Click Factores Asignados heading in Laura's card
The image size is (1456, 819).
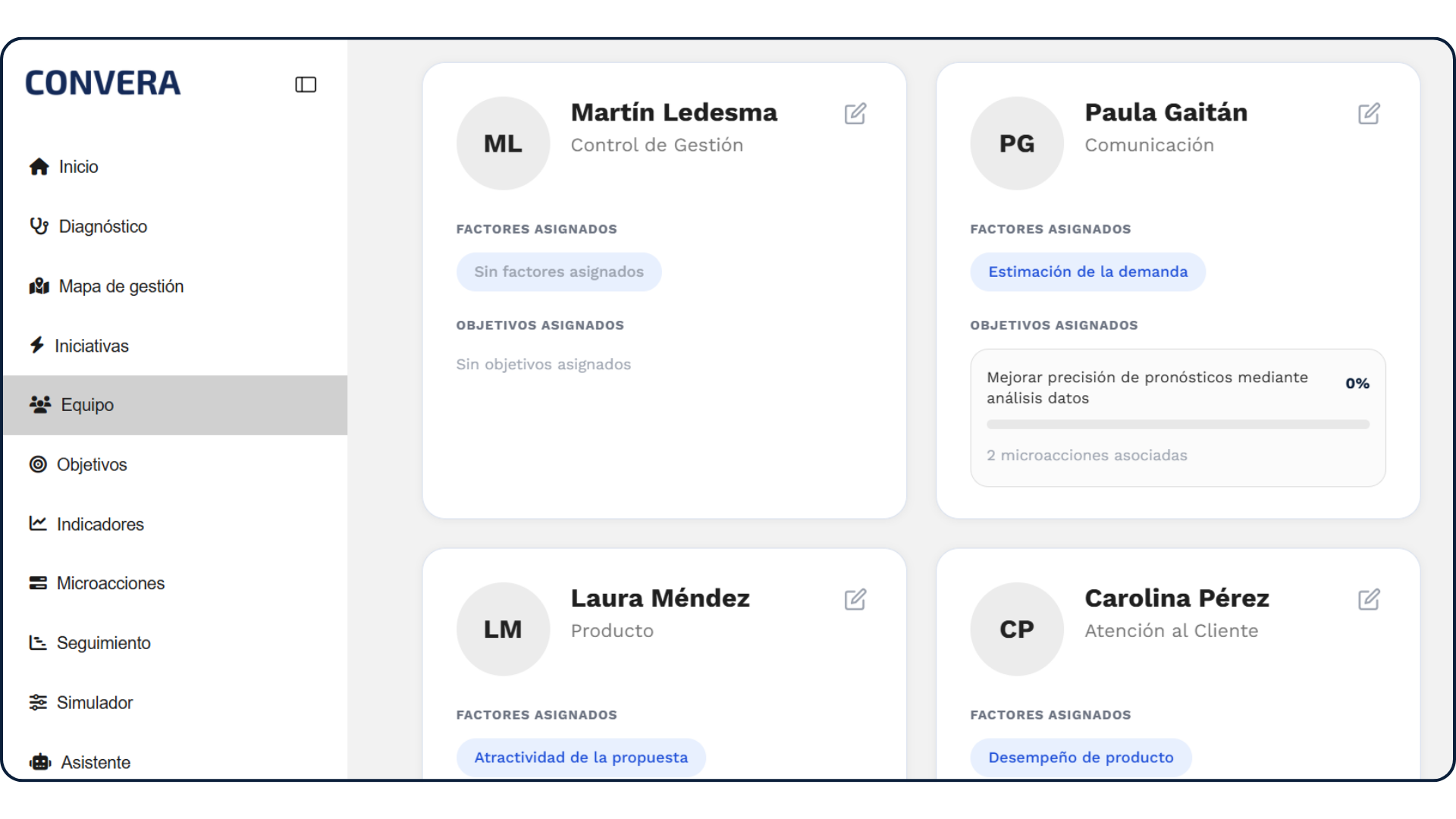(536, 715)
